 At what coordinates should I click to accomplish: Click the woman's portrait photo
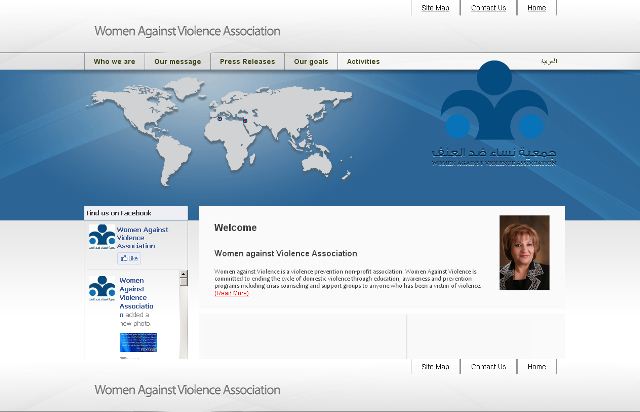pyautogui.click(x=524, y=253)
